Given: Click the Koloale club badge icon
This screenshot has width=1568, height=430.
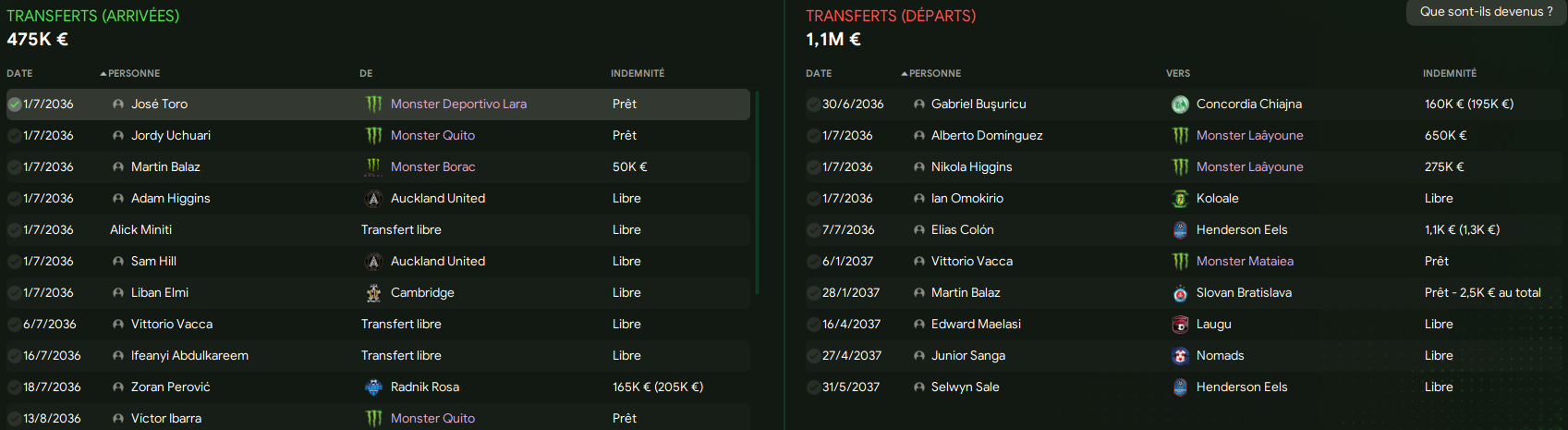Looking at the screenshot, I should click(1180, 199).
